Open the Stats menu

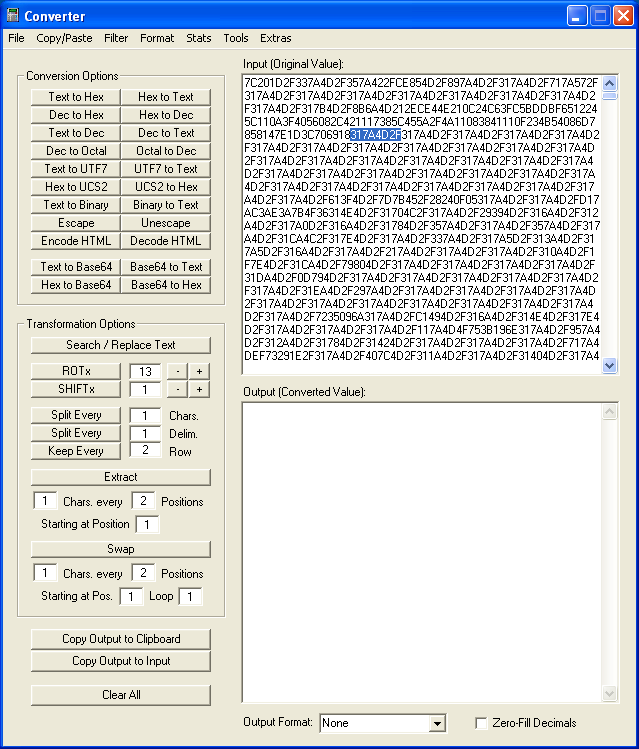tap(198, 38)
